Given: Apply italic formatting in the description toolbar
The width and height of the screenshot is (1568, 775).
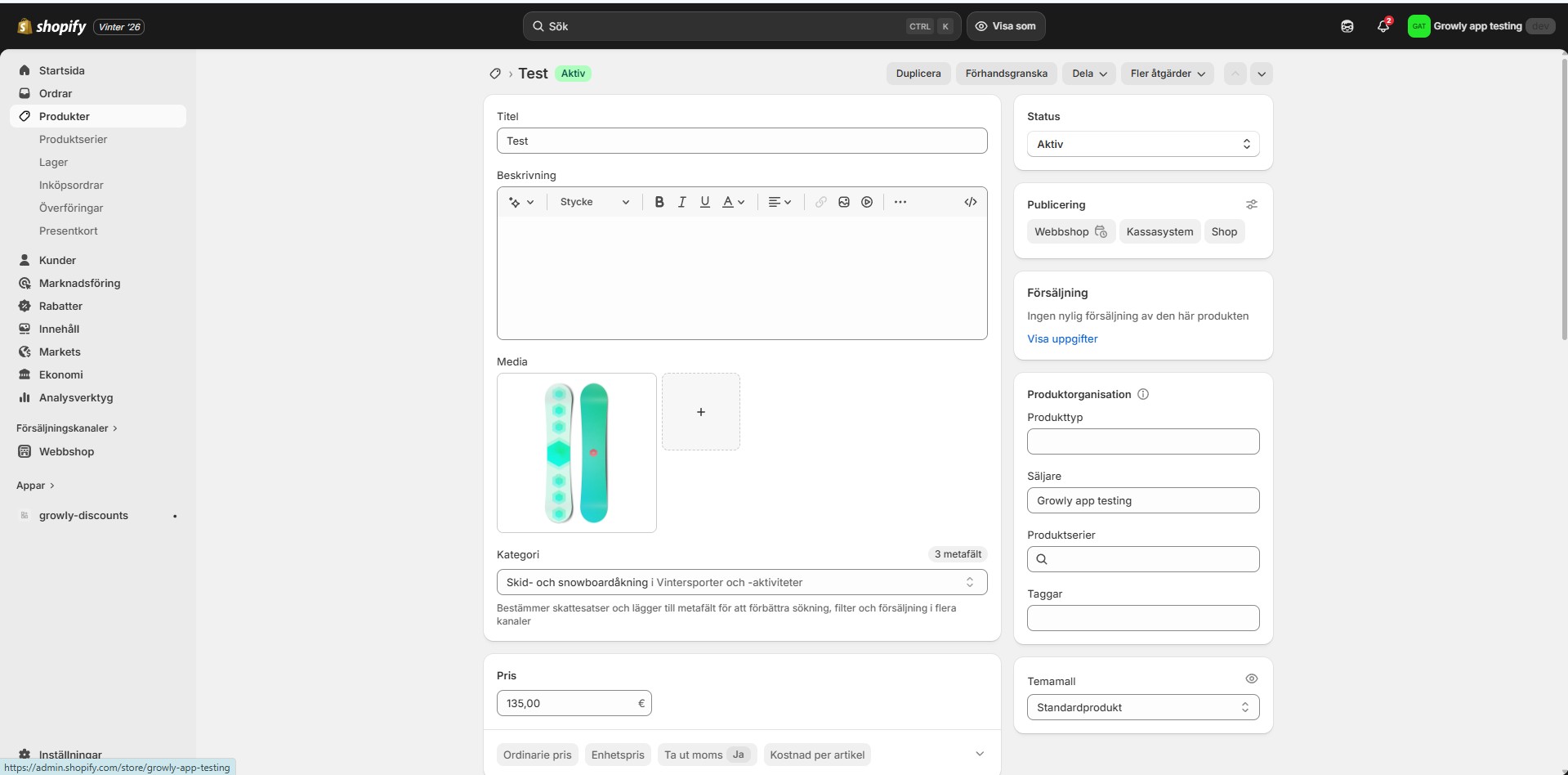Looking at the screenshot, I should 682,202.
